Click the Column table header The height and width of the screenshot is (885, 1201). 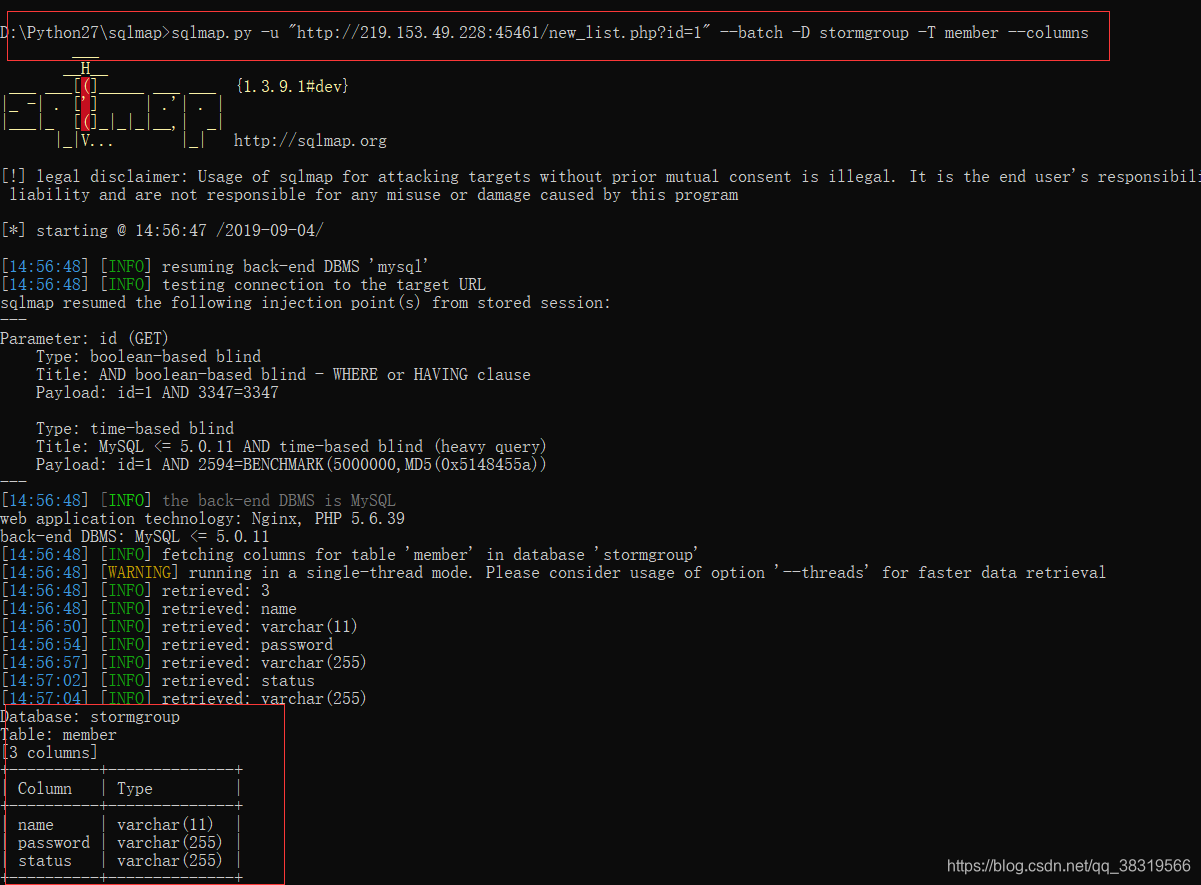click(x=45, y=789)
